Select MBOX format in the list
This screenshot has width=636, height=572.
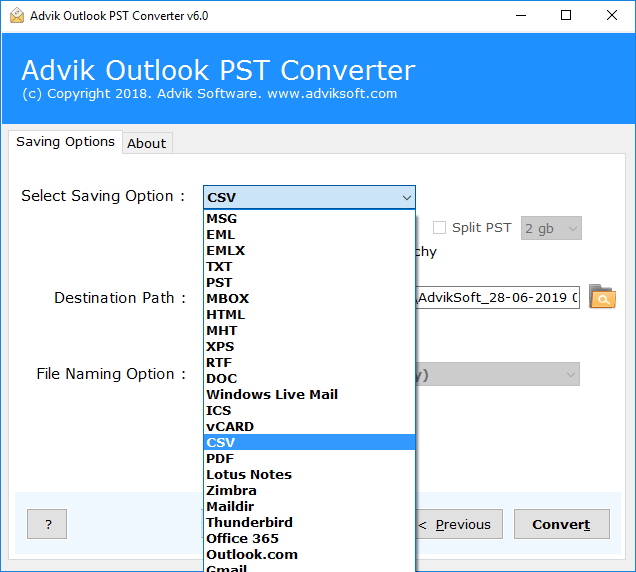pos(227,298)
